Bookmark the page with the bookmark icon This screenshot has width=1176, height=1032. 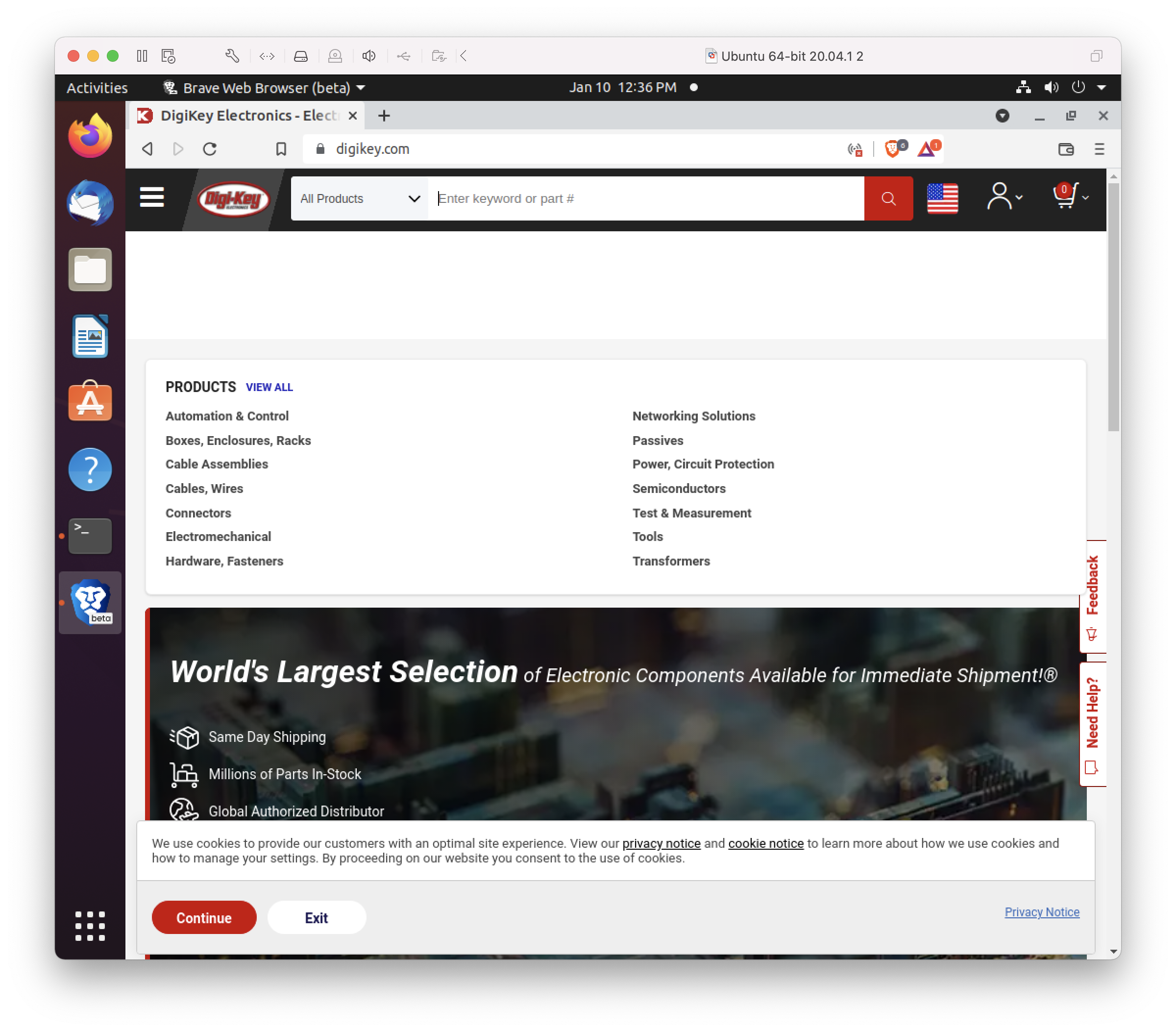tap(281, 148)
